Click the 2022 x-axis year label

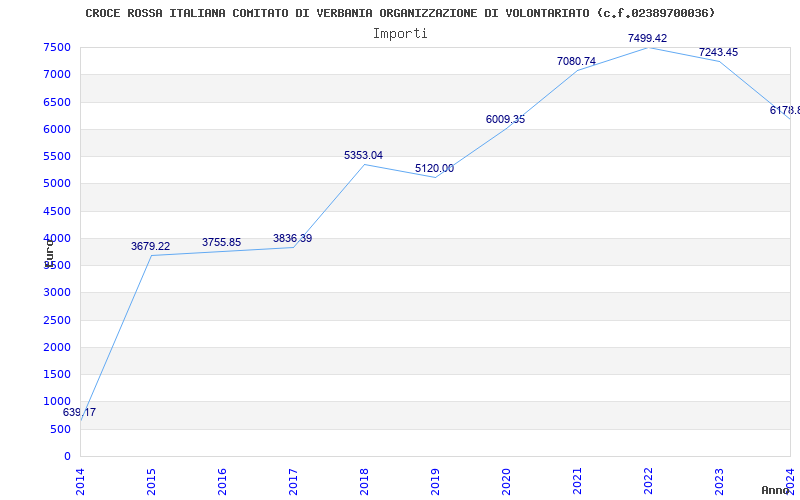[647, 482]
